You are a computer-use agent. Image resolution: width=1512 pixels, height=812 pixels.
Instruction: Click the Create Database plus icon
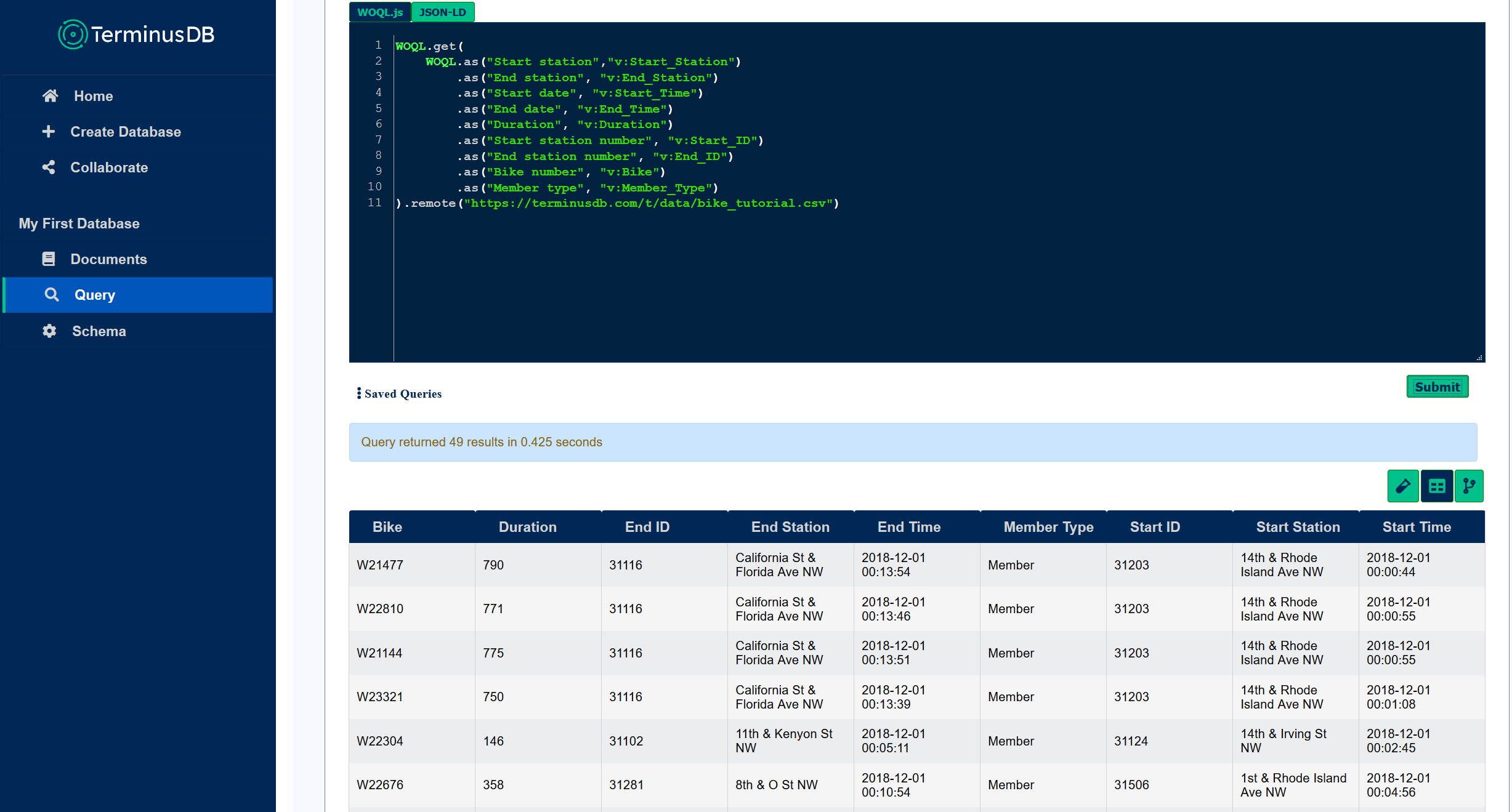49,132
